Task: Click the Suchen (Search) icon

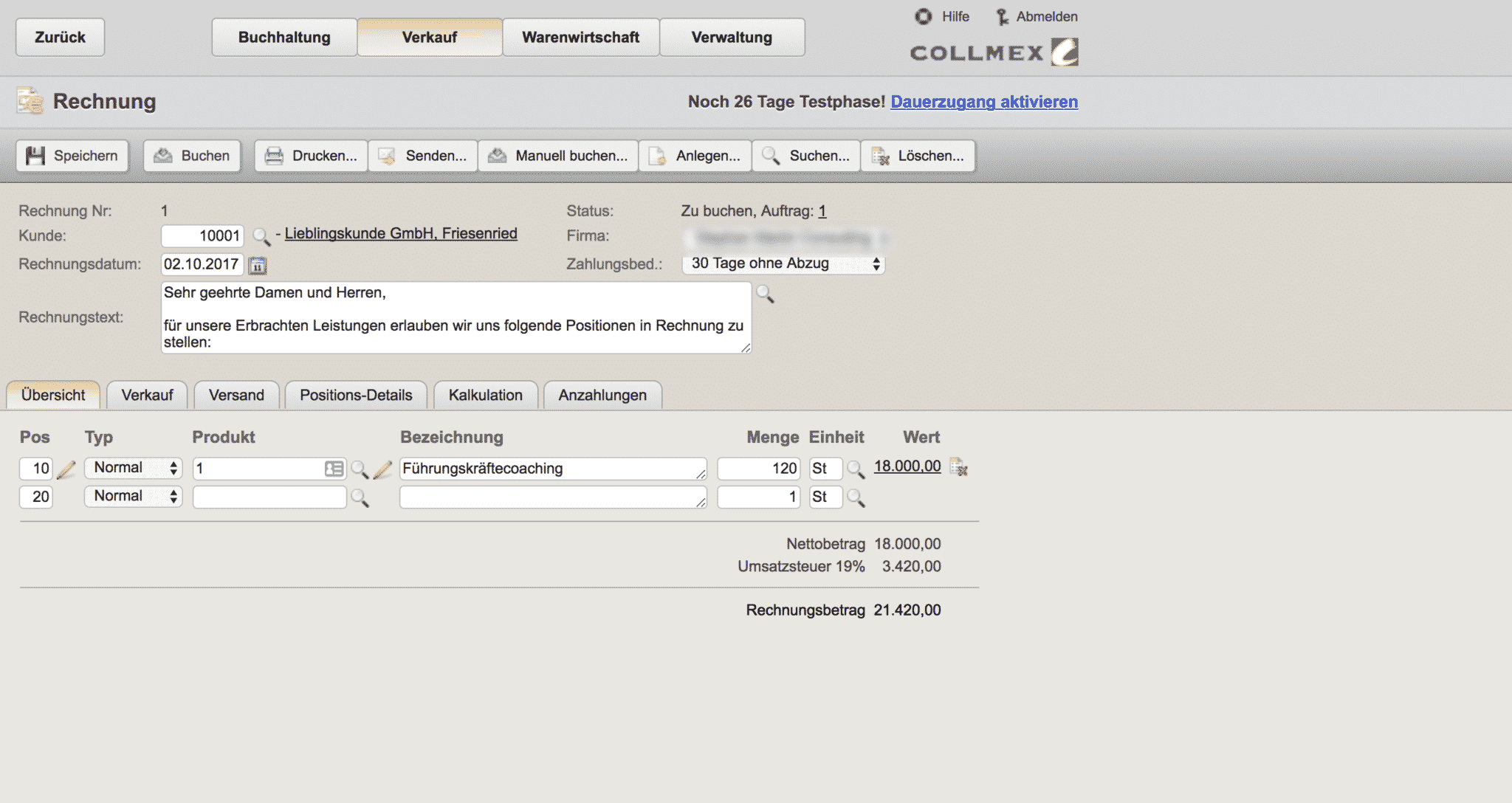Action: click(x=806, y=155)
